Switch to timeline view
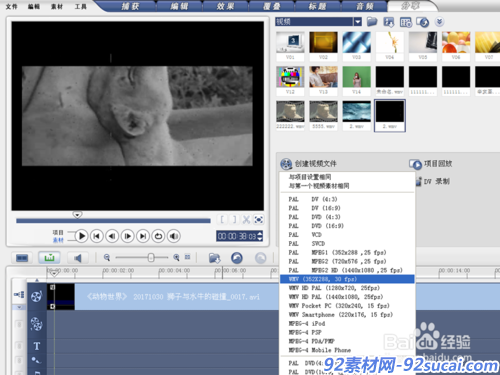The width and height of the screenshot is (500, 375). tap(49, 258)
